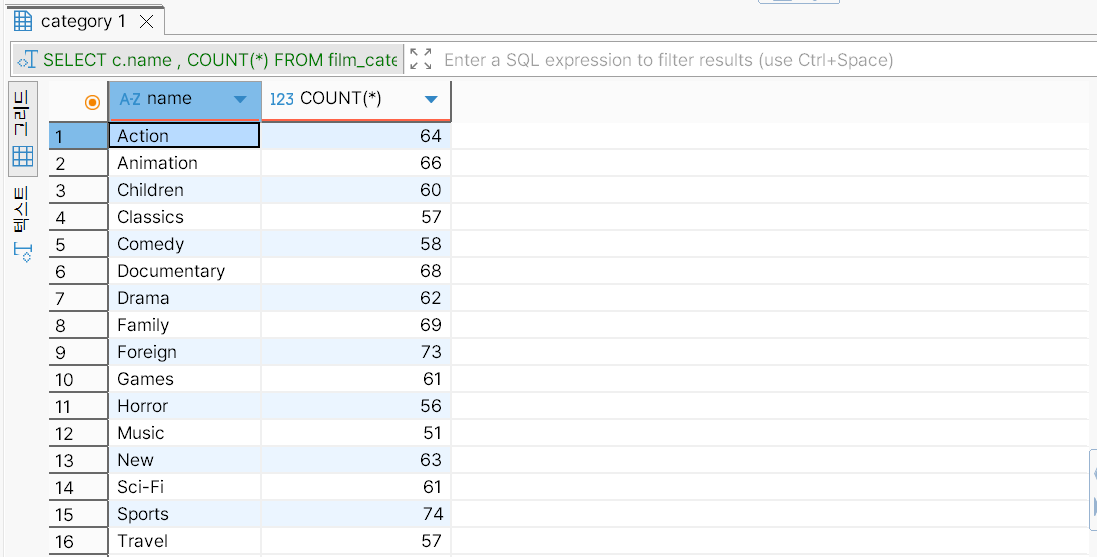This screenshot has width=1097, height=557.
Task: Click the SELECT query text box
Action: click(220, 60)
